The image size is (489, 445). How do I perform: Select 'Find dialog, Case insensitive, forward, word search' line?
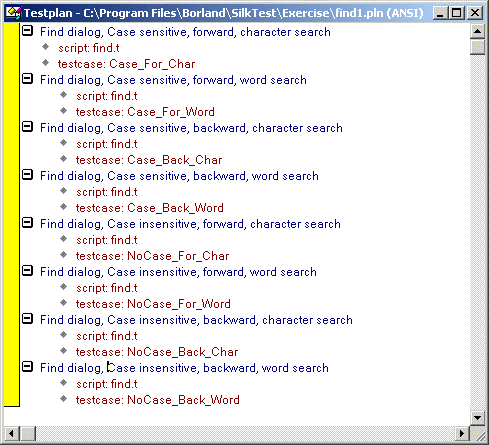click(x=178, y=272)
